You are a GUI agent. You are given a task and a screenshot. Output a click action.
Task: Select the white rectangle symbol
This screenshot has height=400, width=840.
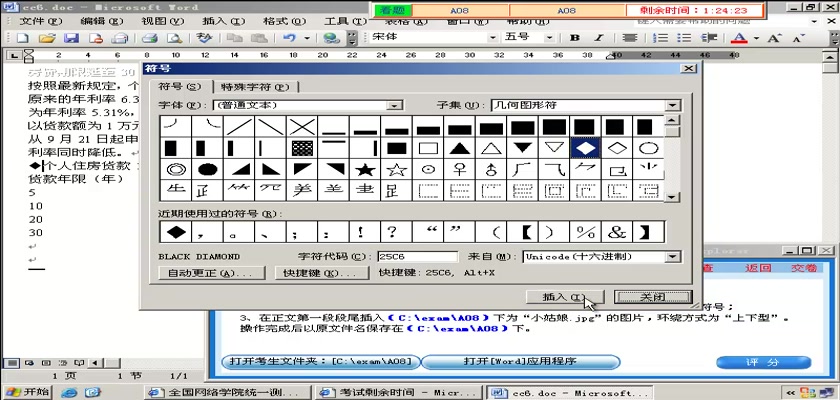coord(428,148)
